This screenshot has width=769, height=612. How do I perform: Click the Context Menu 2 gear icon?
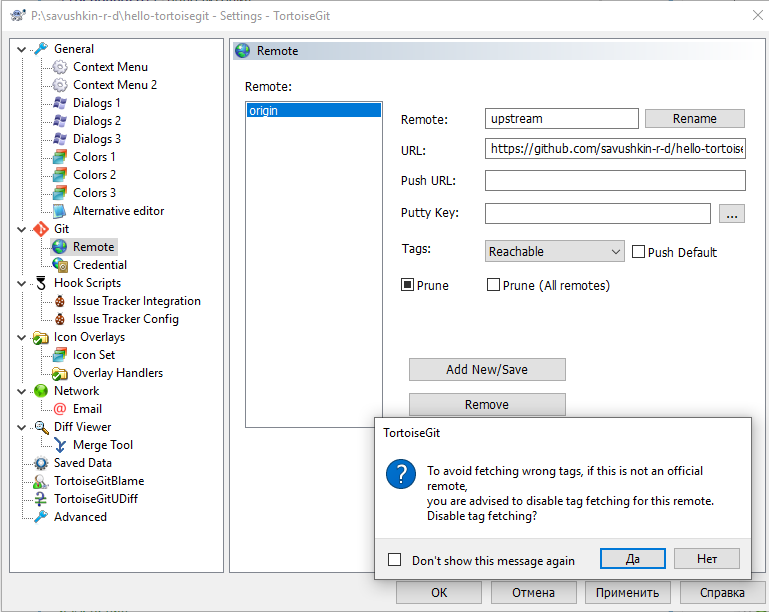pos(60,85)
